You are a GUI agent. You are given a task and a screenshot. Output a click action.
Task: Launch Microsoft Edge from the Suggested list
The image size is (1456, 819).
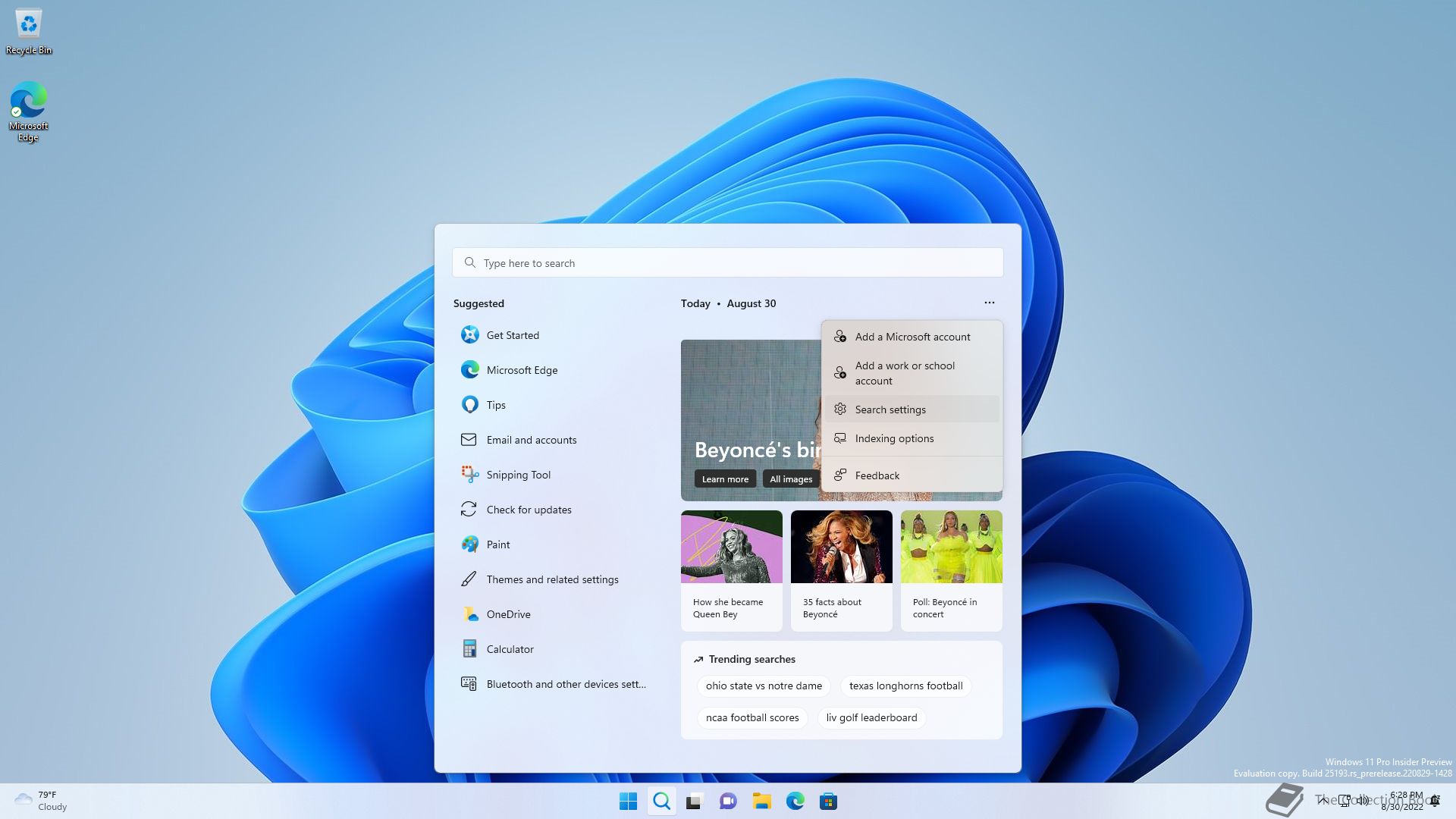coord(557,370)
